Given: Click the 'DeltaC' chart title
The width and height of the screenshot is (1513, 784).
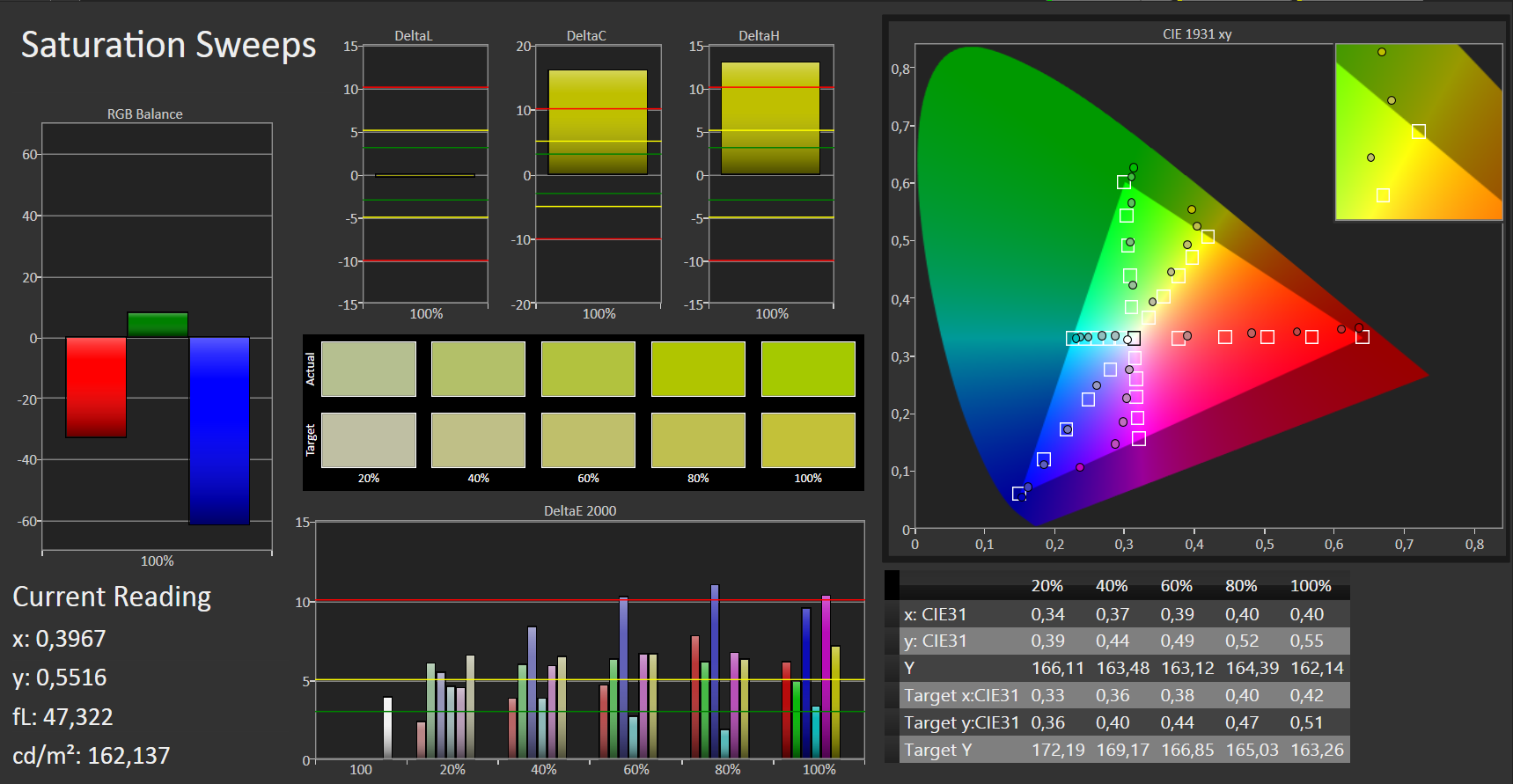Looking at the screenshot, I should coord(586,36).
